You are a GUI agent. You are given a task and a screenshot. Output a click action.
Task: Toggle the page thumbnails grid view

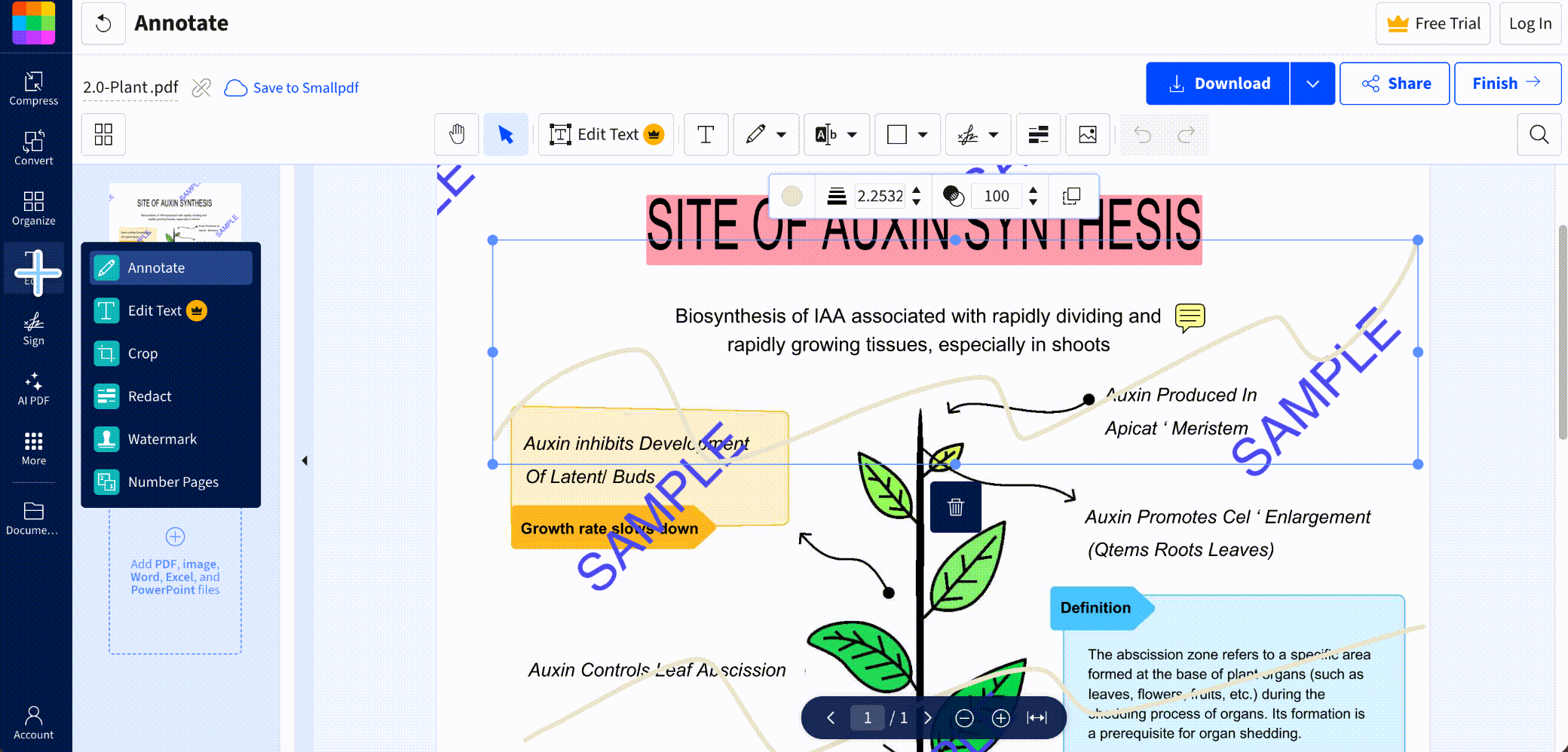103,134
